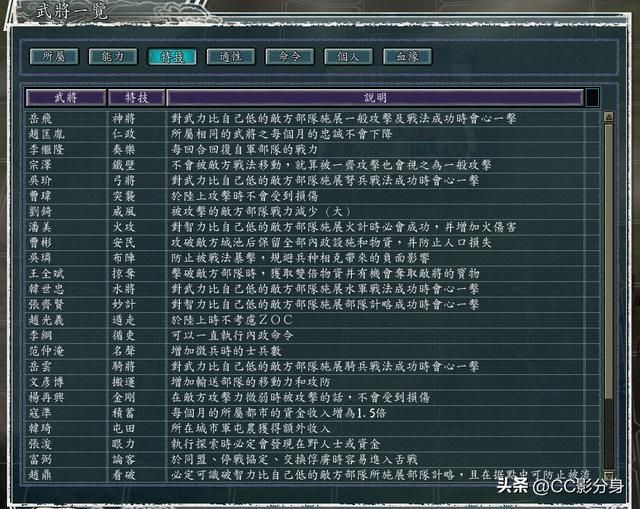The height and width of the screenshot is (509, 640).
Task: Select general 吳璘 row
Action: (x=312, y=258)
